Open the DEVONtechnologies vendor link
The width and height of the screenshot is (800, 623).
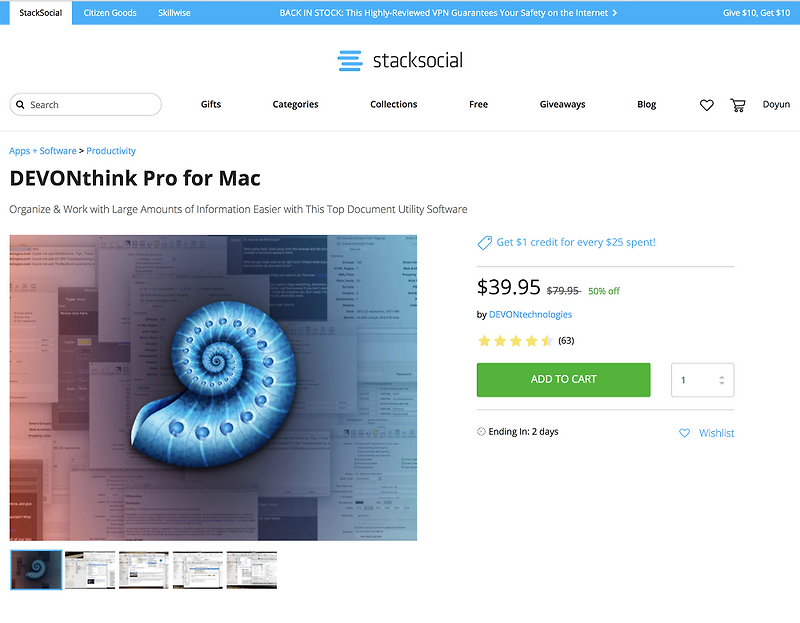(530, 315)
